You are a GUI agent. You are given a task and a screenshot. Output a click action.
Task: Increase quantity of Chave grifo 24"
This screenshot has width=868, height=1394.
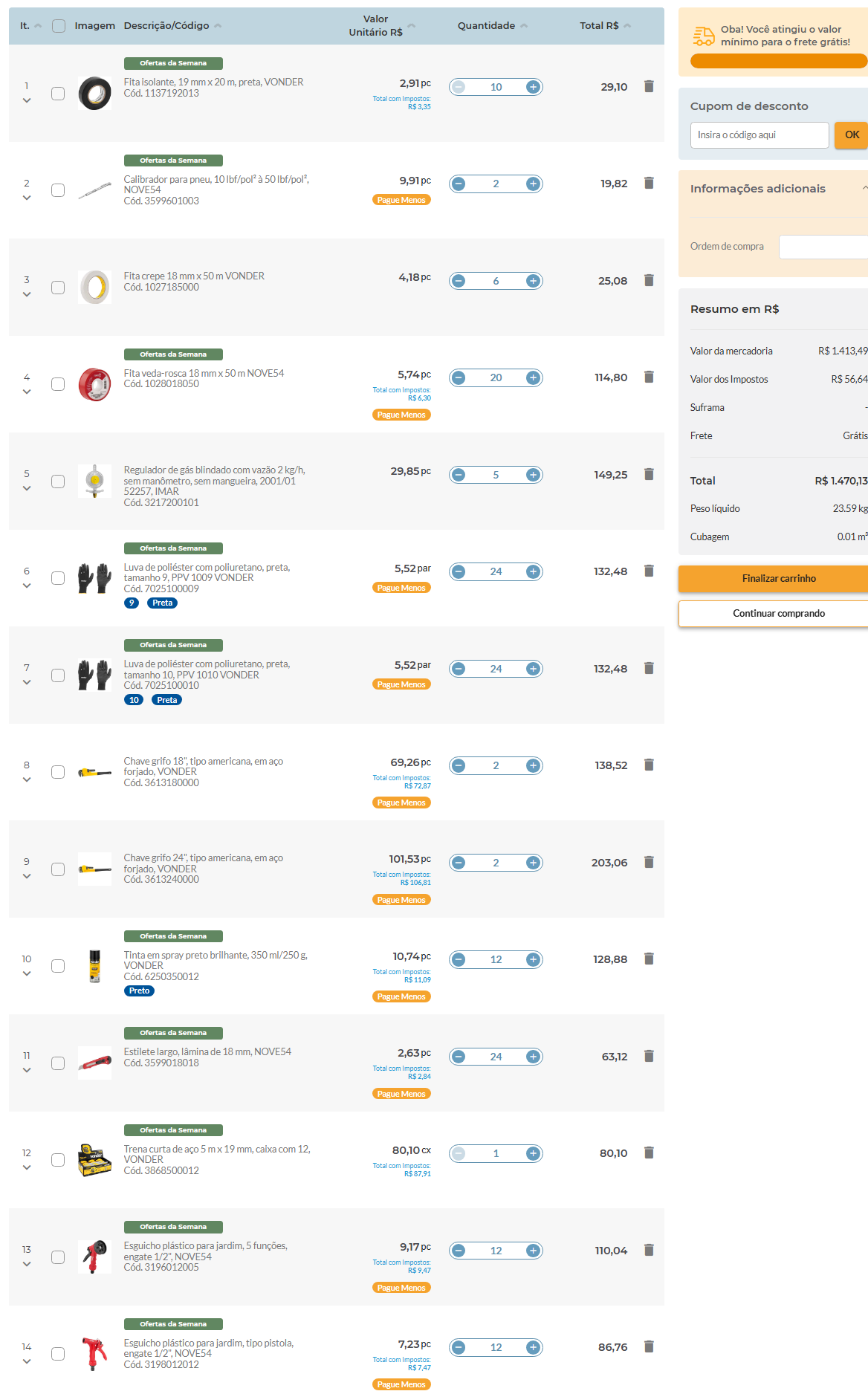pyautogui.click(x=533, y=863)
